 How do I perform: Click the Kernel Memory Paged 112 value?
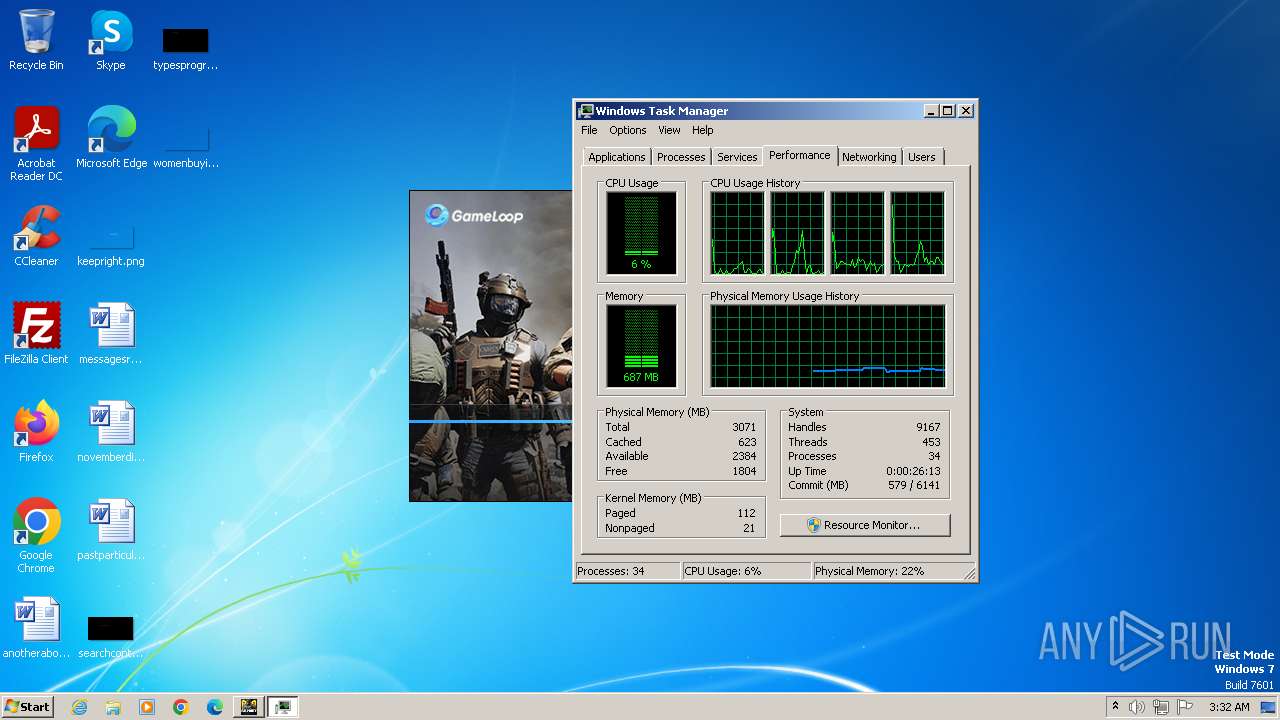point(746,513)
